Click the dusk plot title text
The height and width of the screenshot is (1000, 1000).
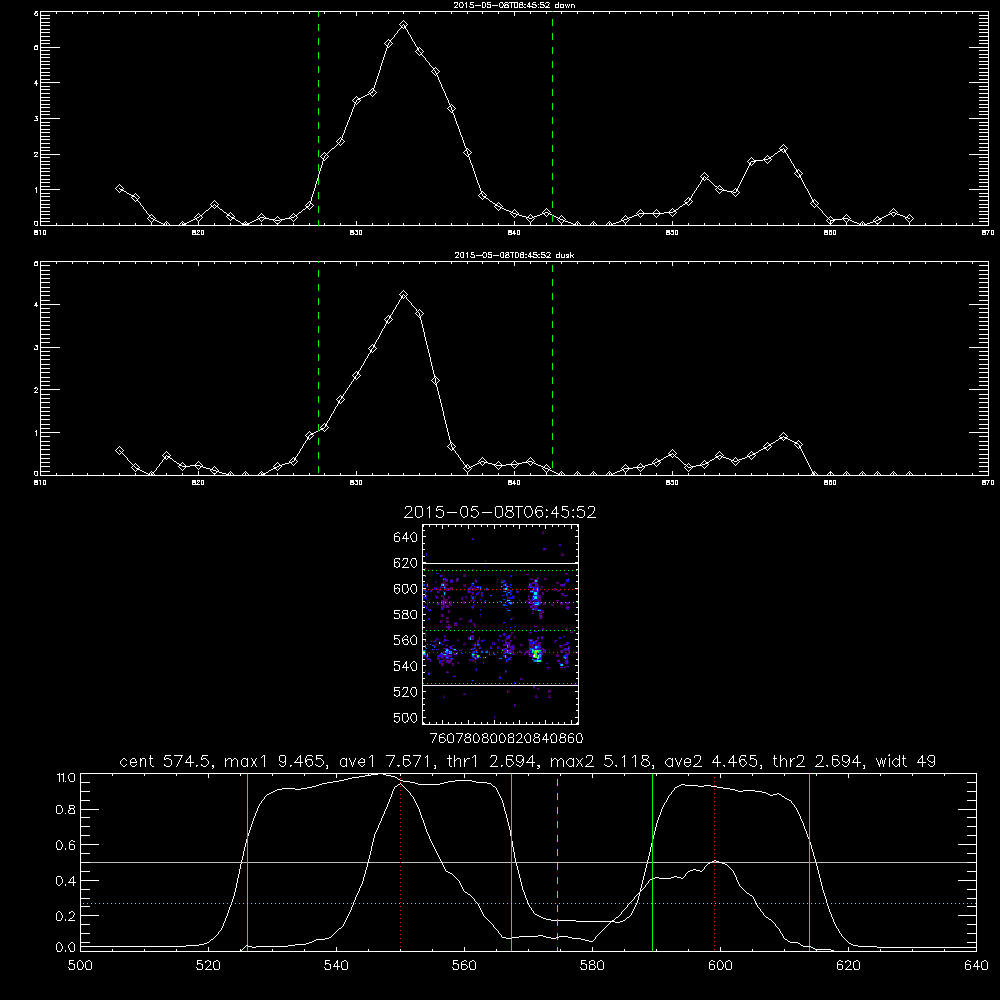tap(514, 255)
